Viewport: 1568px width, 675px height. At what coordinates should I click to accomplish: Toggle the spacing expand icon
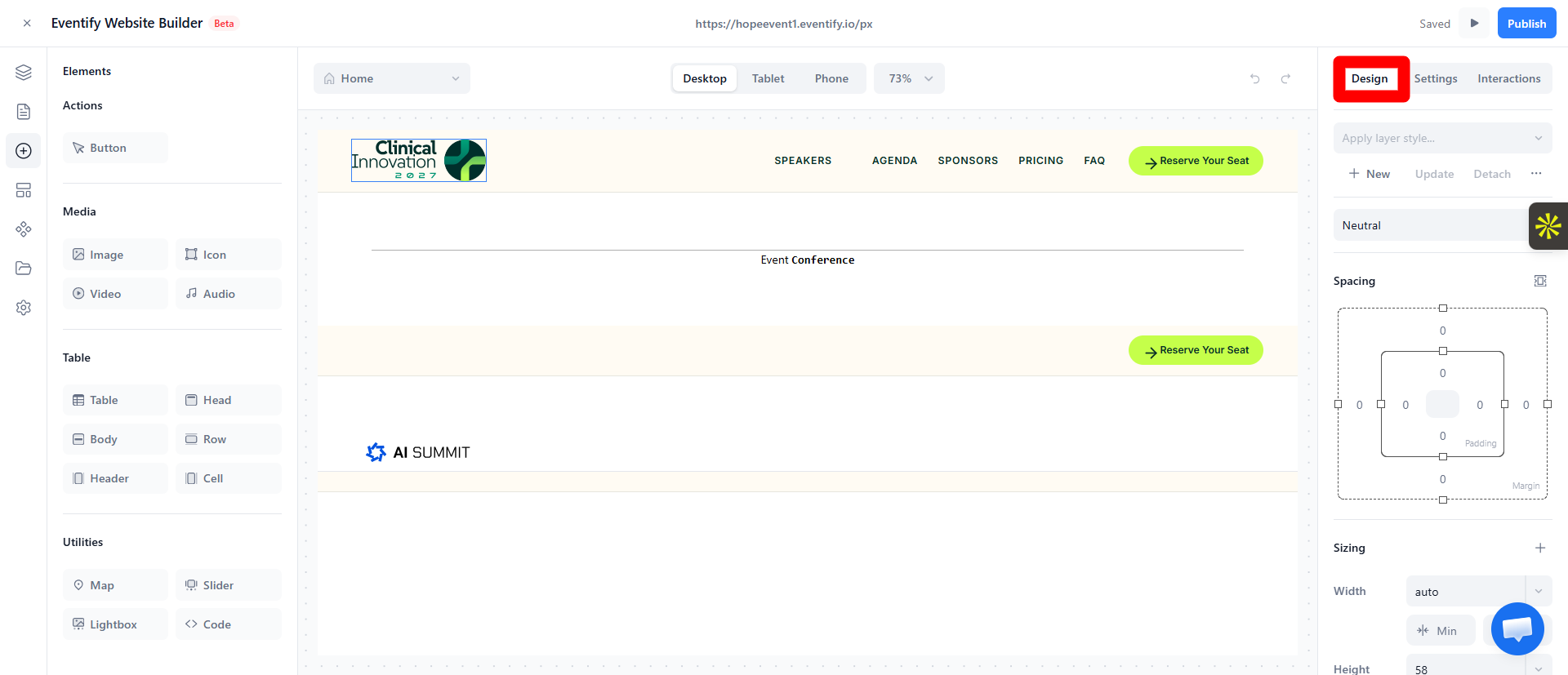[1540, 281]
